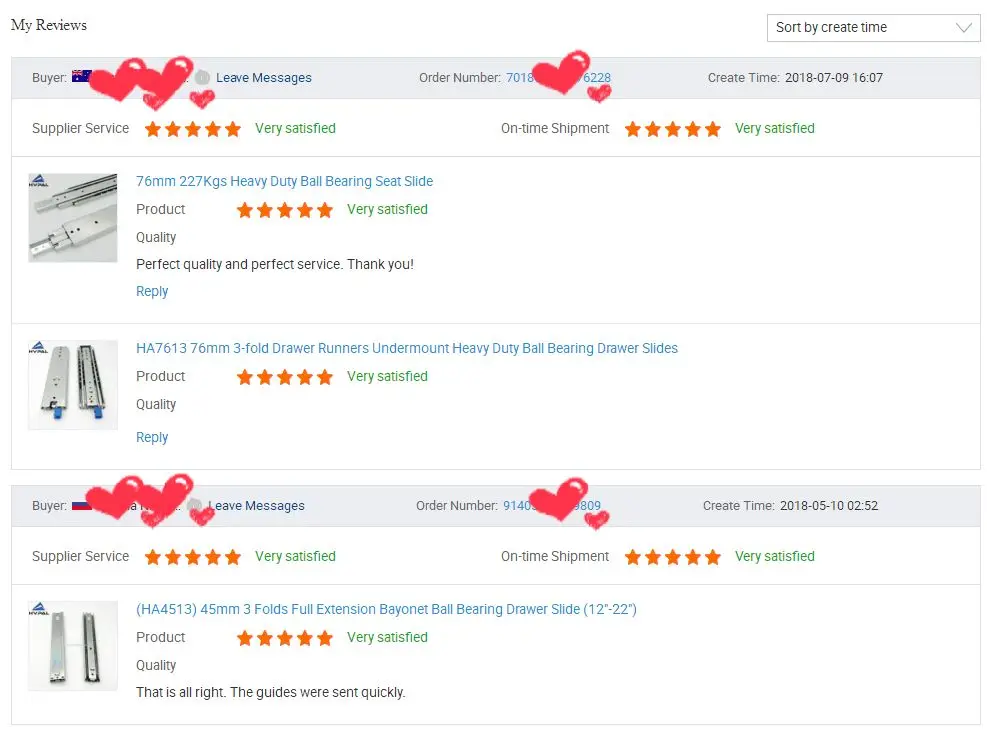987x733 pixels.
Task: Click the first review's Supplier Service star rating
Action: 193,129
